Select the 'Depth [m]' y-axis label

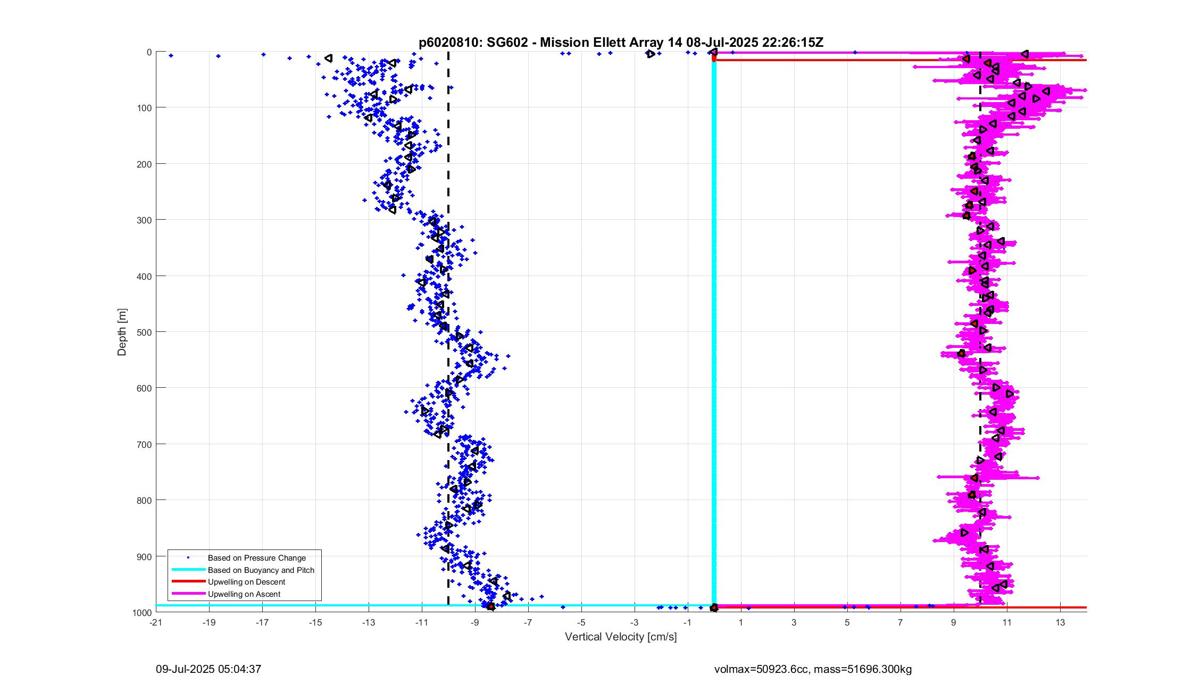122,332
